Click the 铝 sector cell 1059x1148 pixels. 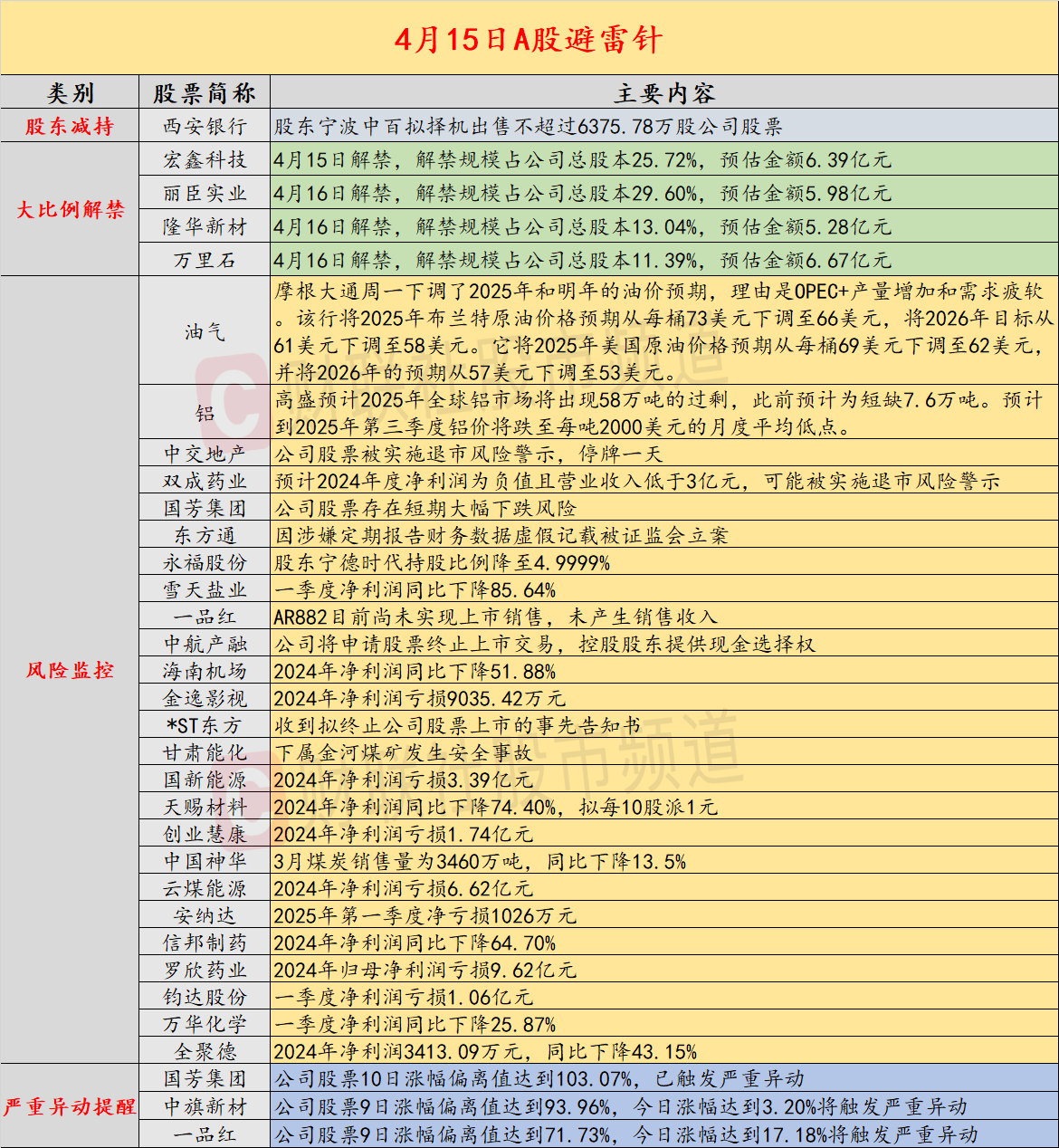[205, 413]
